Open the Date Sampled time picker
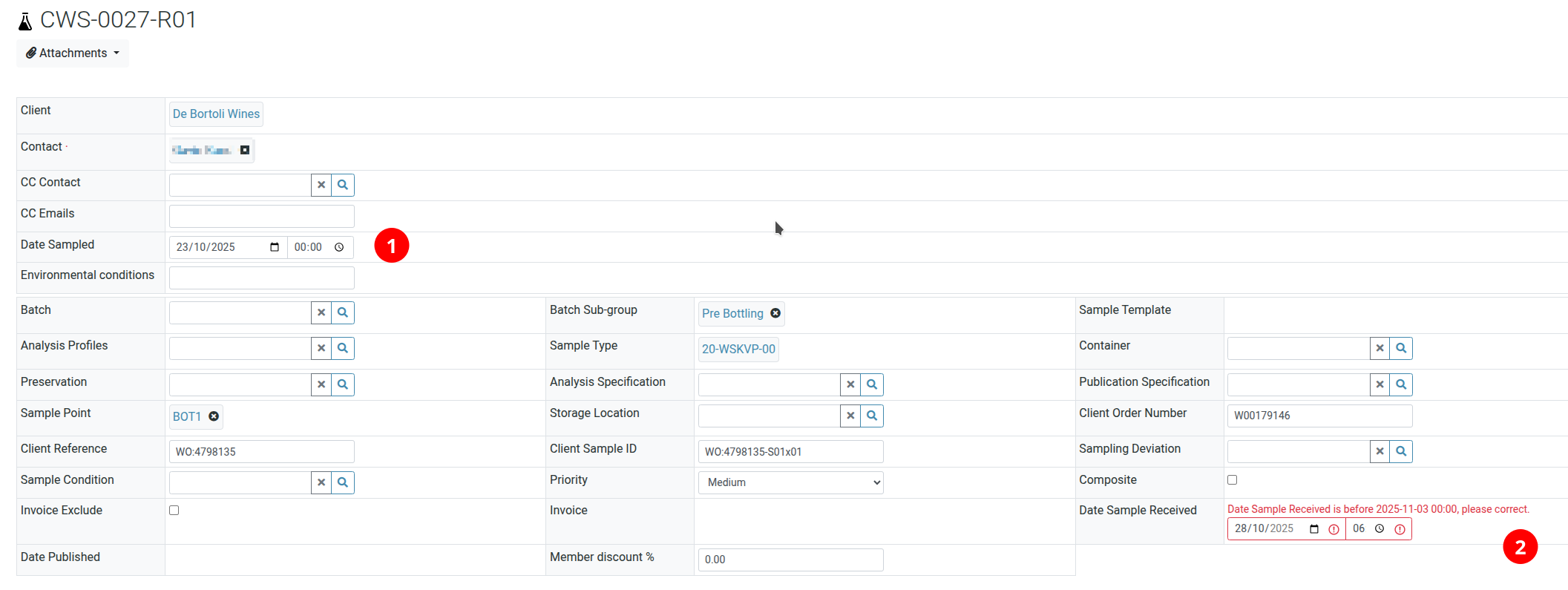This screenshot has height=590, width=1568. 339,247
